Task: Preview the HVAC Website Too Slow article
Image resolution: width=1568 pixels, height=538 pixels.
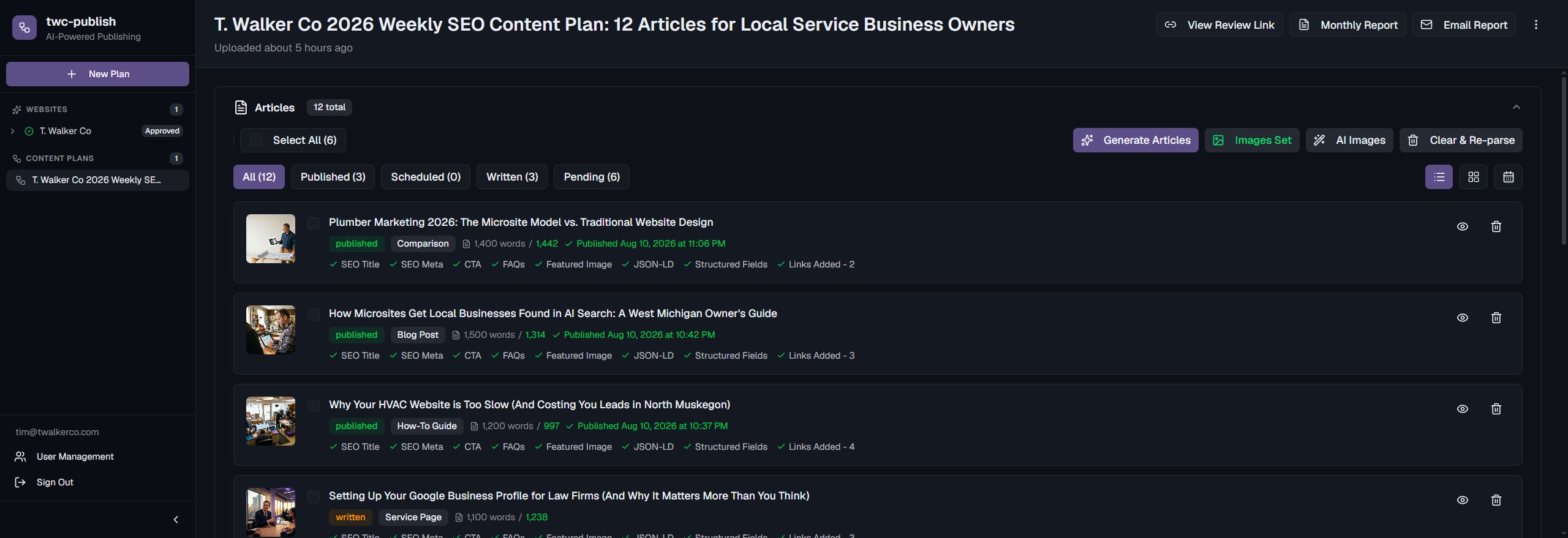Action: pos(1463,409)
